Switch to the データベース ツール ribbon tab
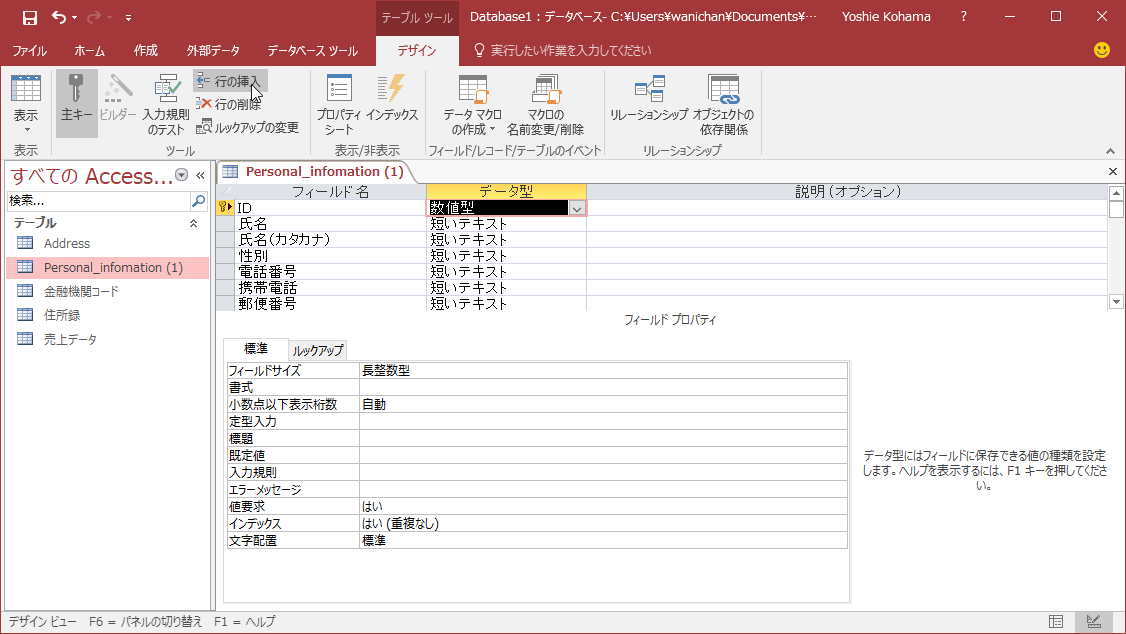This screenshot has width=1126, height=634. [x=312, y=50]
